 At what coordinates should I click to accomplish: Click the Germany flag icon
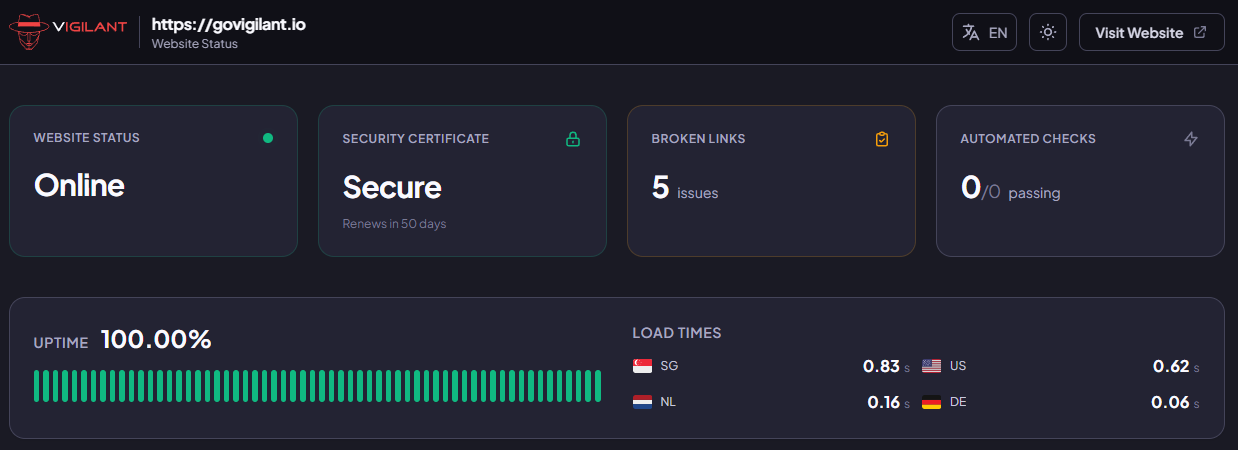pyautogui.click(x=932, y=402)
